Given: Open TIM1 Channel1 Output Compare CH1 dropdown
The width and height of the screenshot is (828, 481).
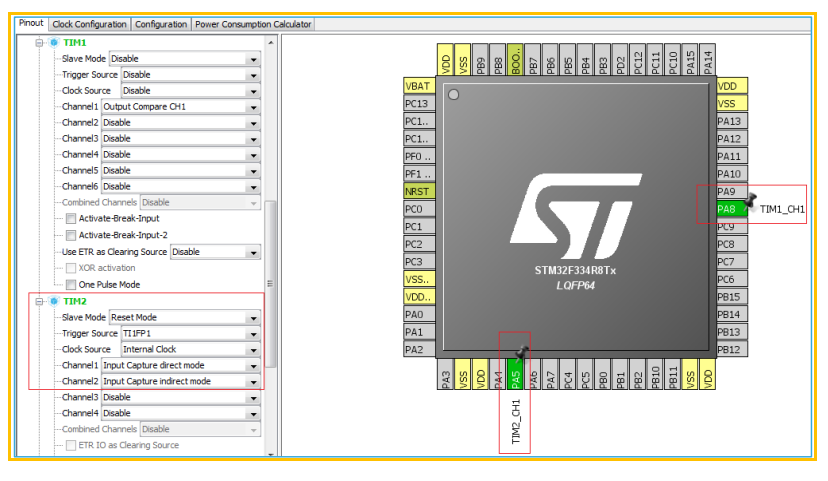Looking at the screenshot, I should click(x=181, y=107).
